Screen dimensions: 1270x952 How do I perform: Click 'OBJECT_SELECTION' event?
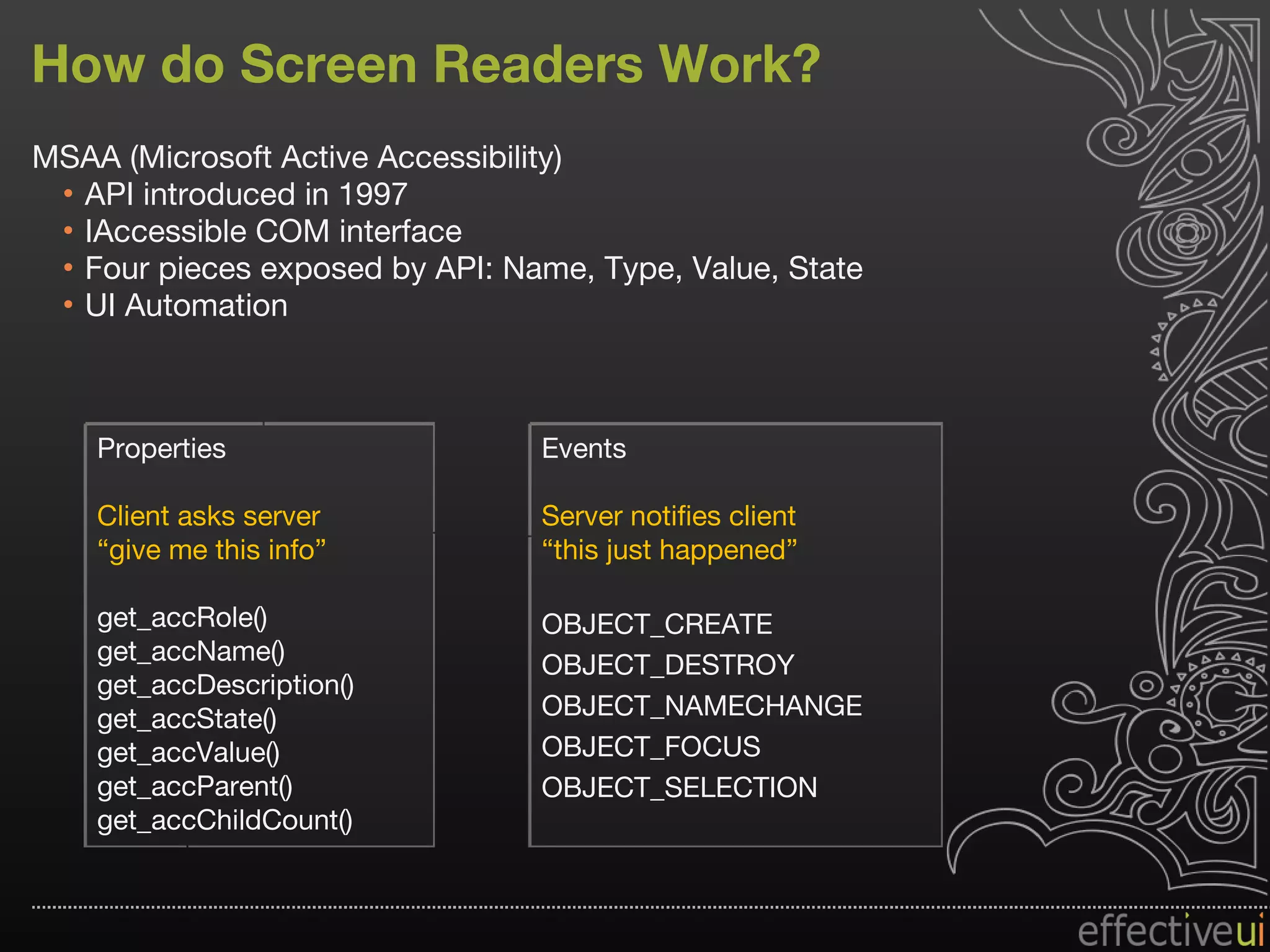680,788
